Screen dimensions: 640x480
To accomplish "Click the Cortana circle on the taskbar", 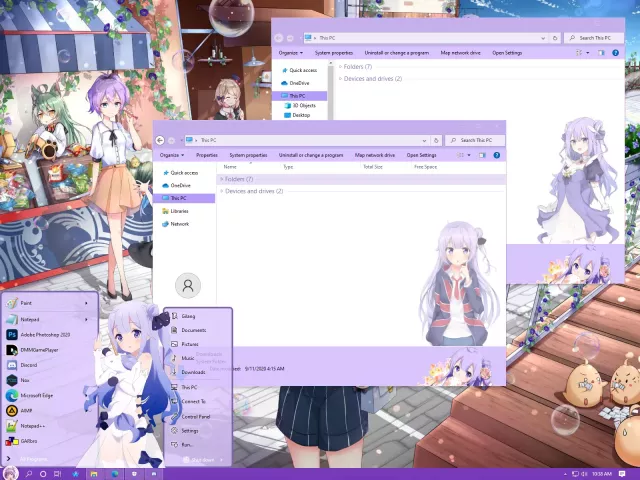I will coord(43,474).
